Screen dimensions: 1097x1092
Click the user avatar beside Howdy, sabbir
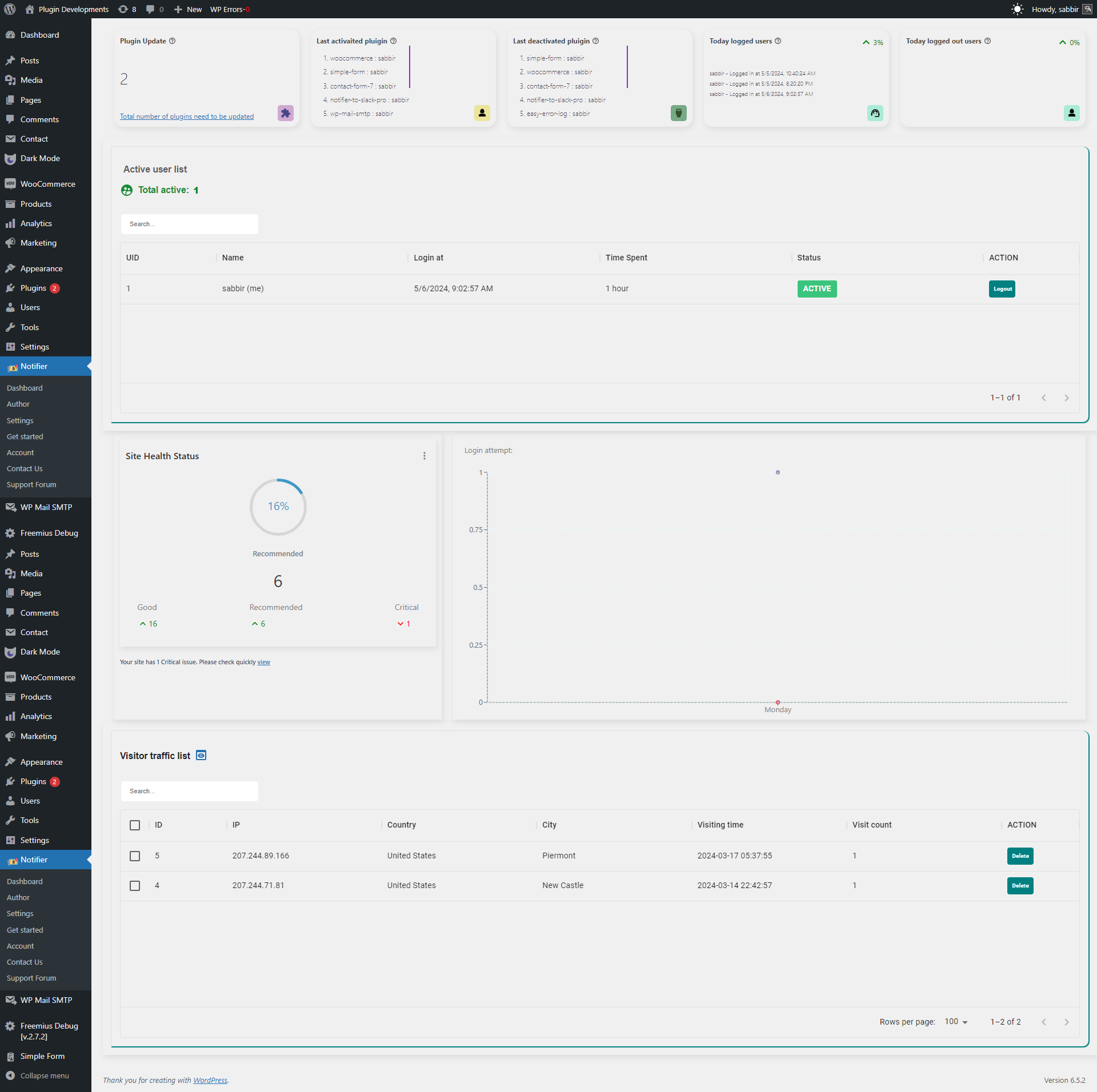pyautogui.click(x=1087, y=9)
